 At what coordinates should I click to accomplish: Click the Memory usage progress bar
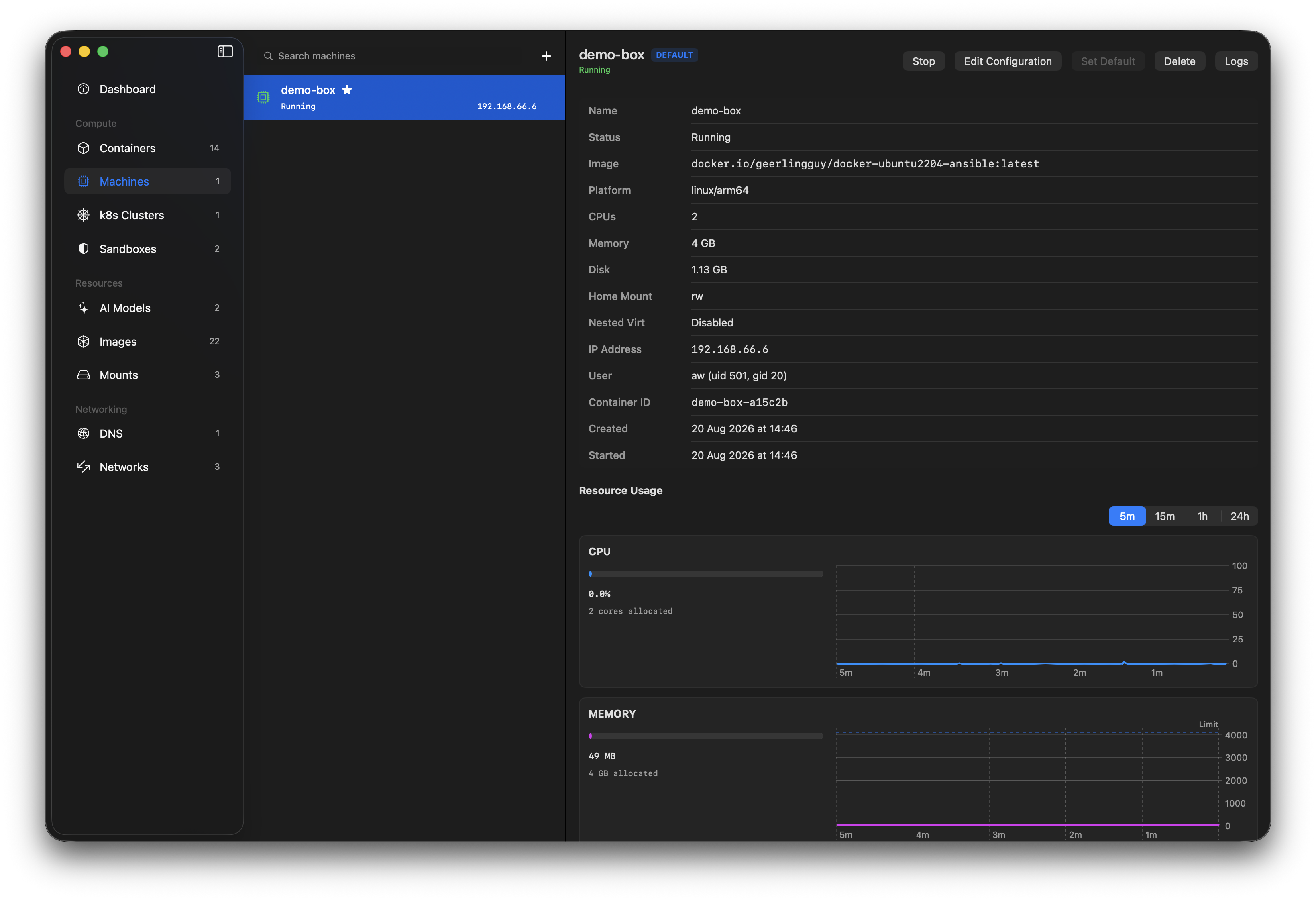[705, 736]
